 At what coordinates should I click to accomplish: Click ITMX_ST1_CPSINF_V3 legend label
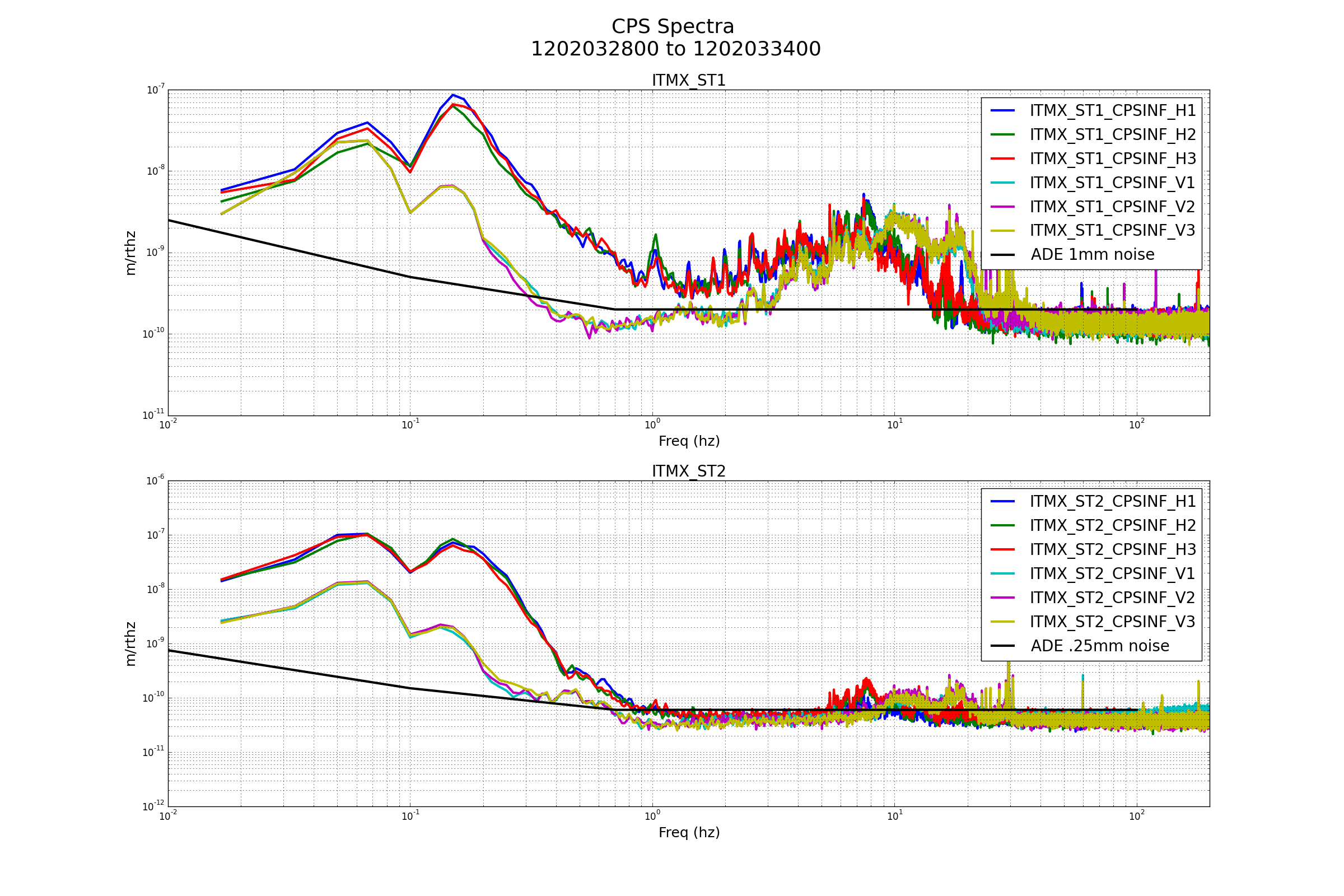coord(1112,230)
